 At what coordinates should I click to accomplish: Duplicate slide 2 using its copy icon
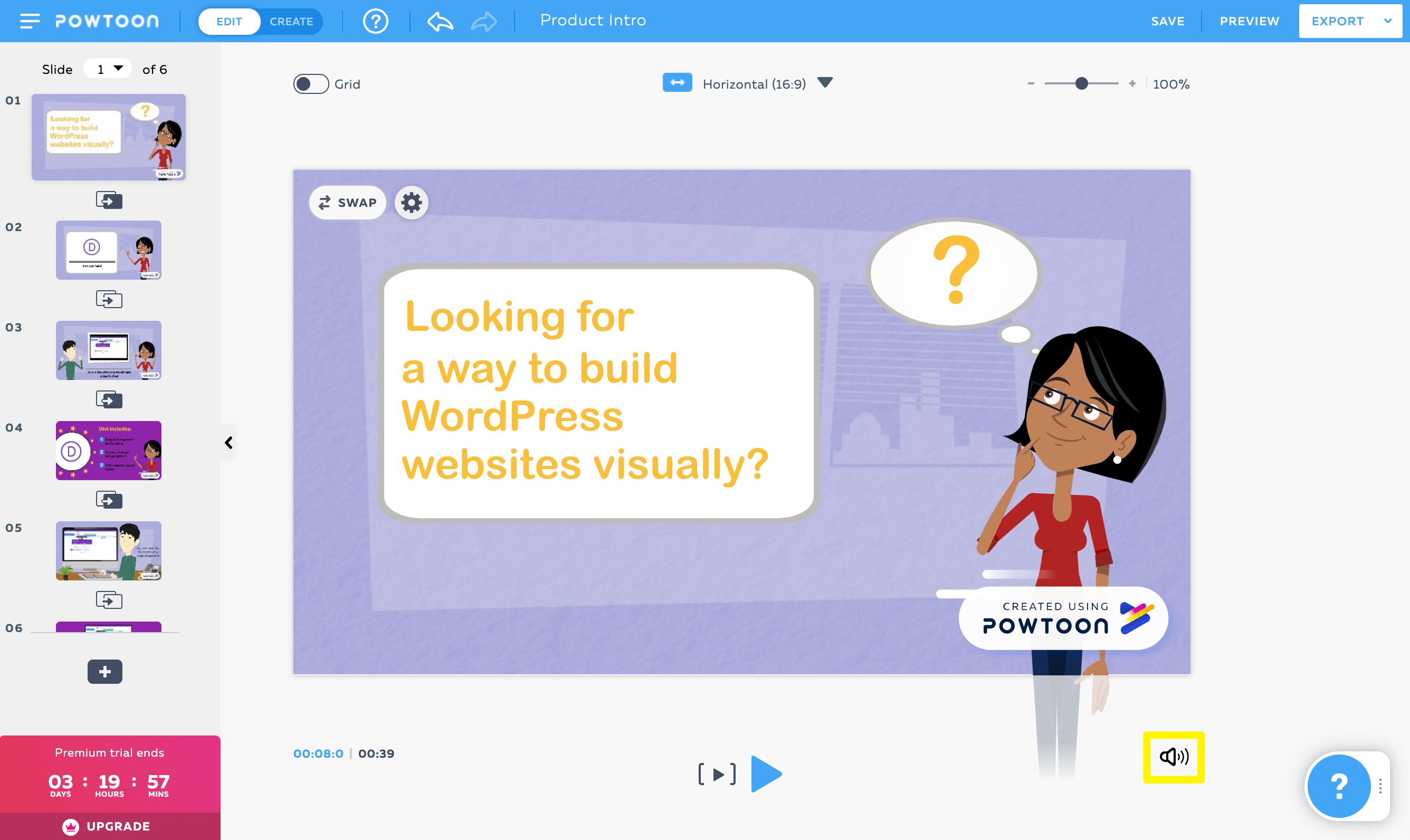(x=109, y=299)
